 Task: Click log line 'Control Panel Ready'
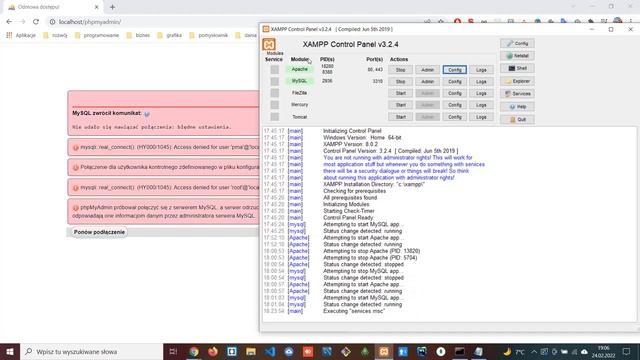[348, 218]
